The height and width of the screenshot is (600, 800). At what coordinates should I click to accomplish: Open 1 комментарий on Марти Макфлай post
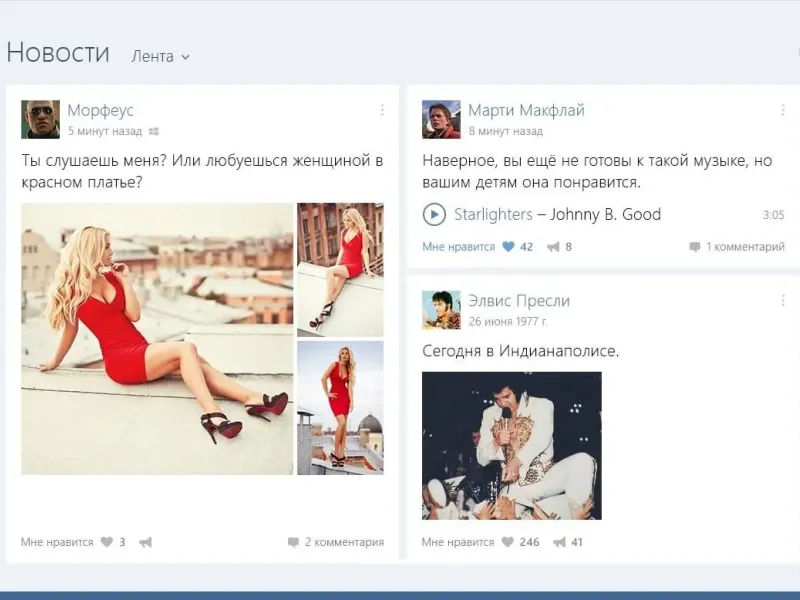pyautogui.click(x=745, y=247)
